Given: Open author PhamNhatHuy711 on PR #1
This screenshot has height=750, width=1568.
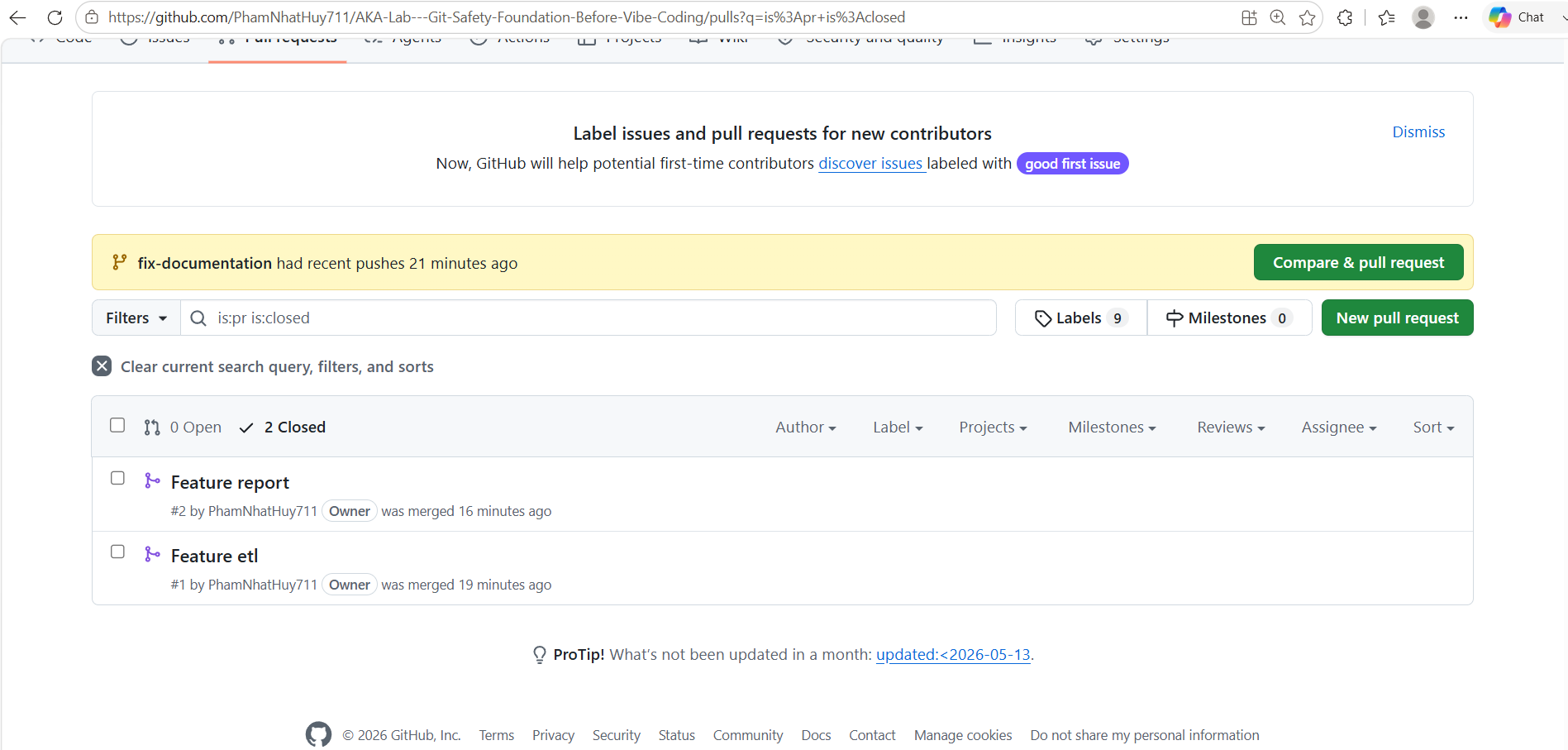Looking at the screenshot, I should 262,585.
